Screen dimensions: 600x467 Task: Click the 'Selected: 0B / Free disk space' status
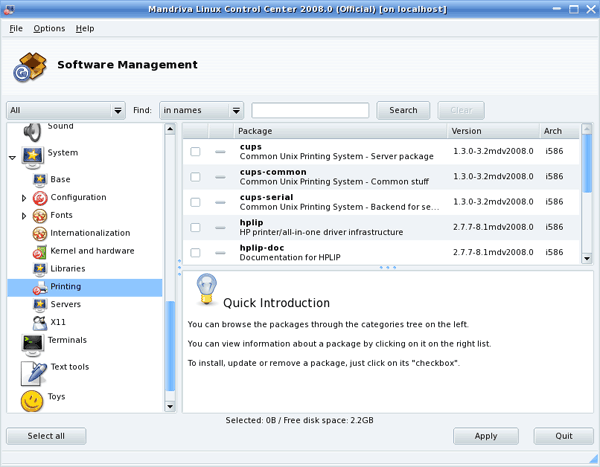tap(299, 420)
